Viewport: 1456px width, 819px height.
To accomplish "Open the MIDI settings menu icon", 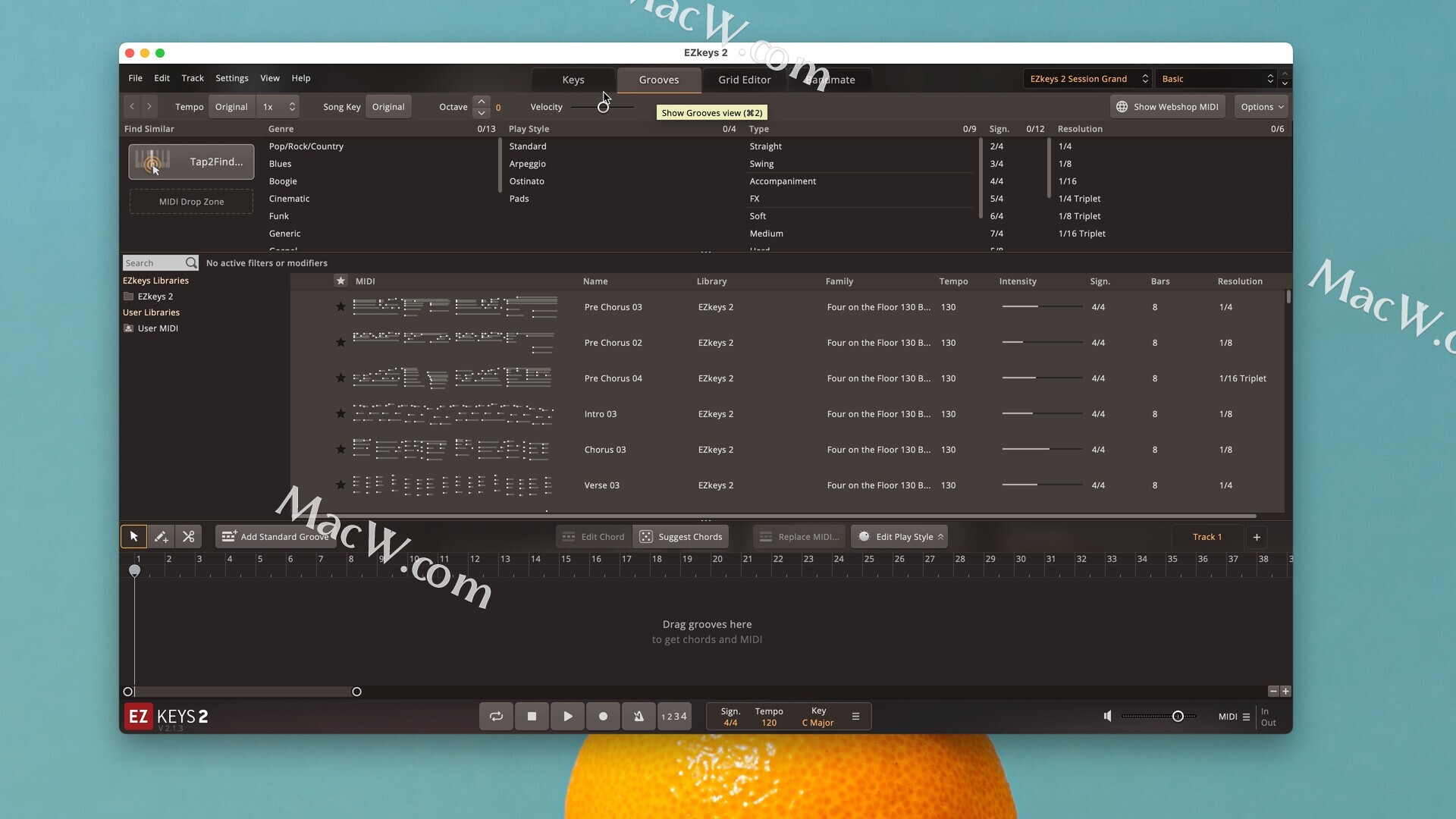I will [1246, 717].
